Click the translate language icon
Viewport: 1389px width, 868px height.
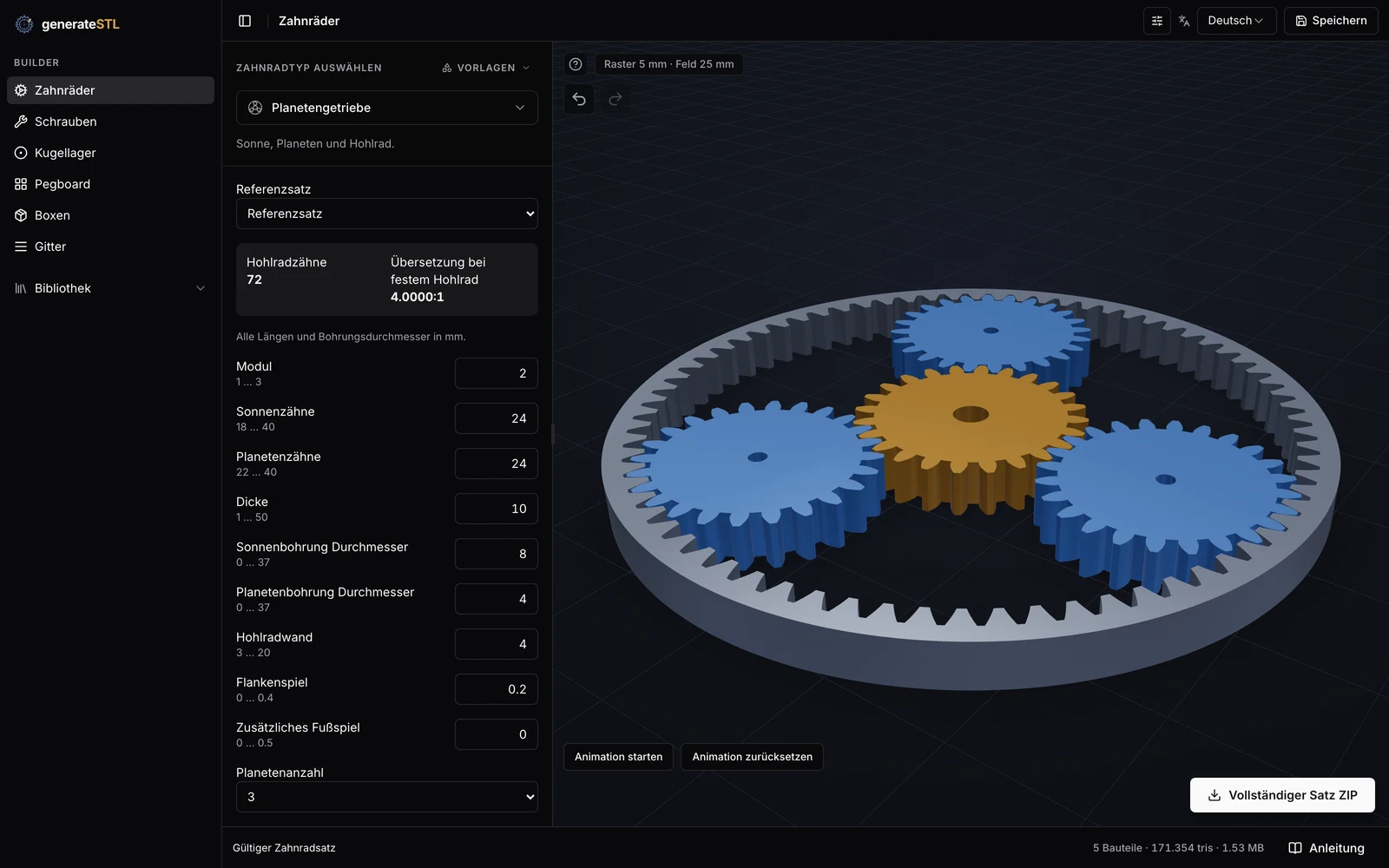pos(1184,21)
